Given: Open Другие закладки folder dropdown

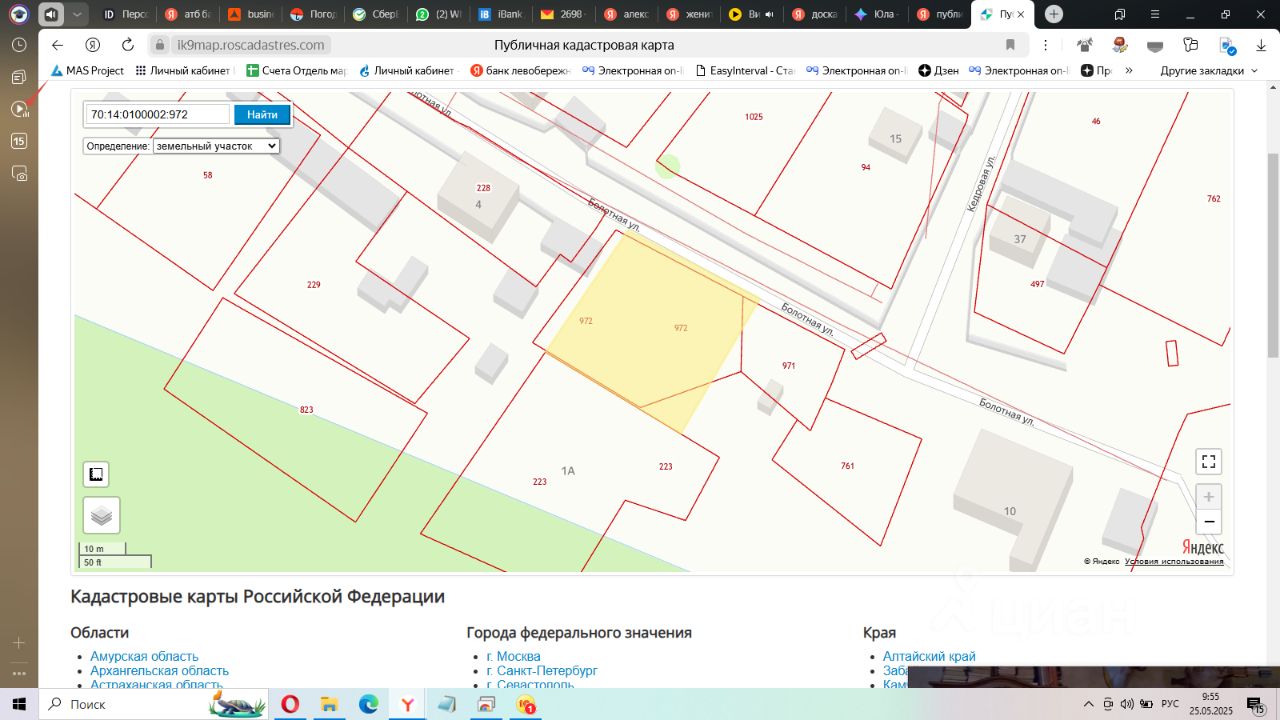Looking at the screenshot, I should 1209,71.
